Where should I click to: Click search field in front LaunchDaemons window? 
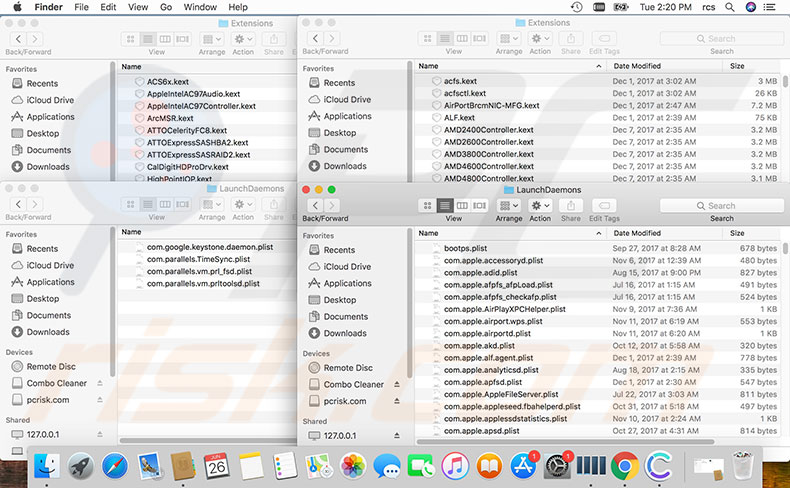(x=721, y=205)
